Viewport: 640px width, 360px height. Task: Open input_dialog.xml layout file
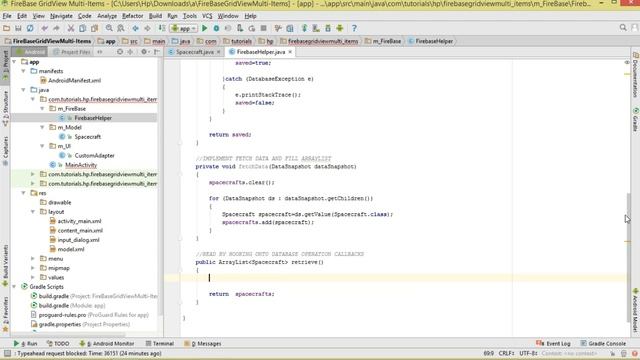pyautogui.click(x=78, y=240)
